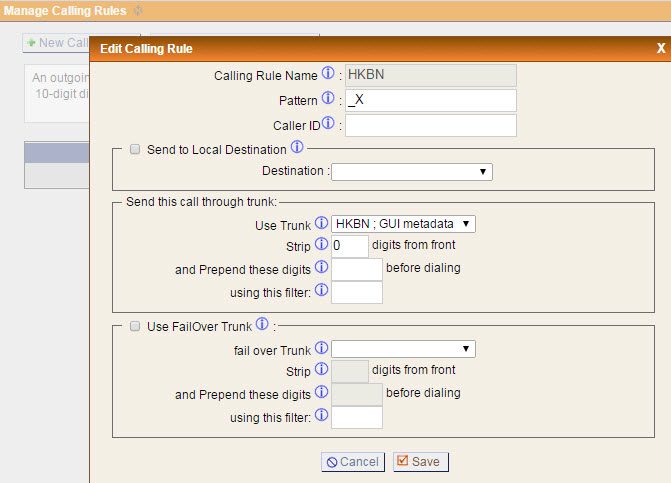This screenshot has width=671, height=483.
Task: Click info icon for failover Prepend digits
Action: pos(321,392)
